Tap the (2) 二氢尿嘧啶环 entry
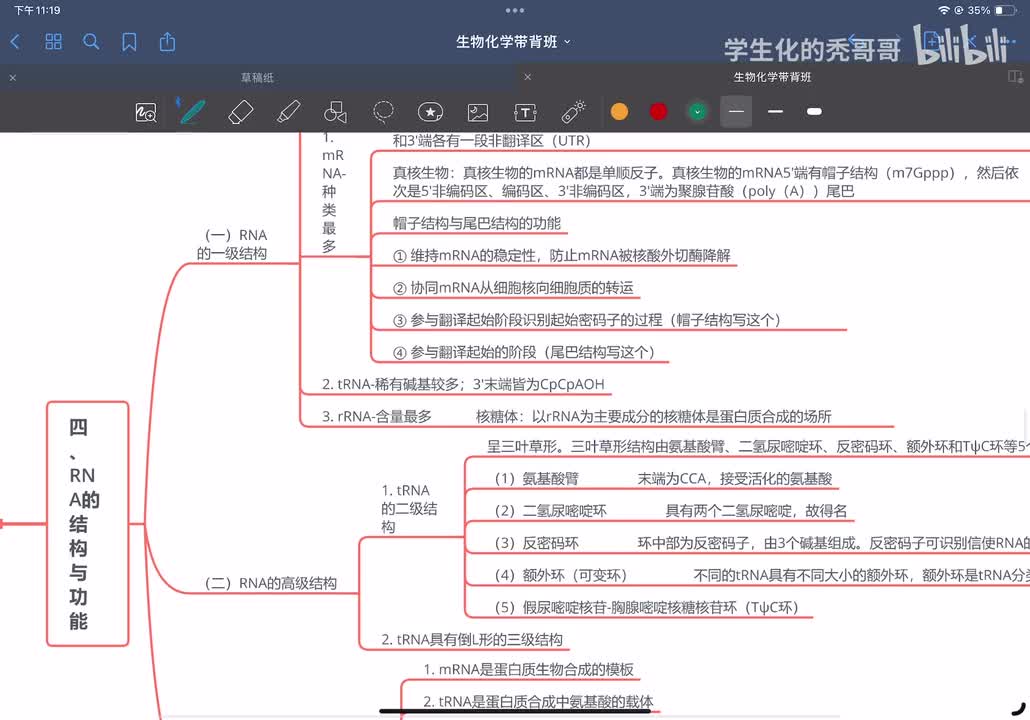The image size is (1030, 720). pyautogui.click(x=550, y=511)
